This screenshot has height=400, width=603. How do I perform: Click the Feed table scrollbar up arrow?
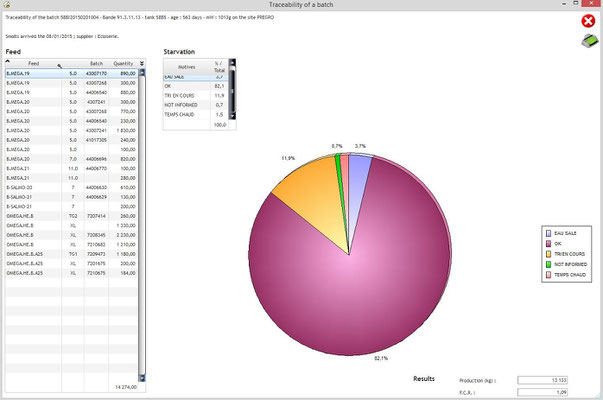(x=142, y=72)
